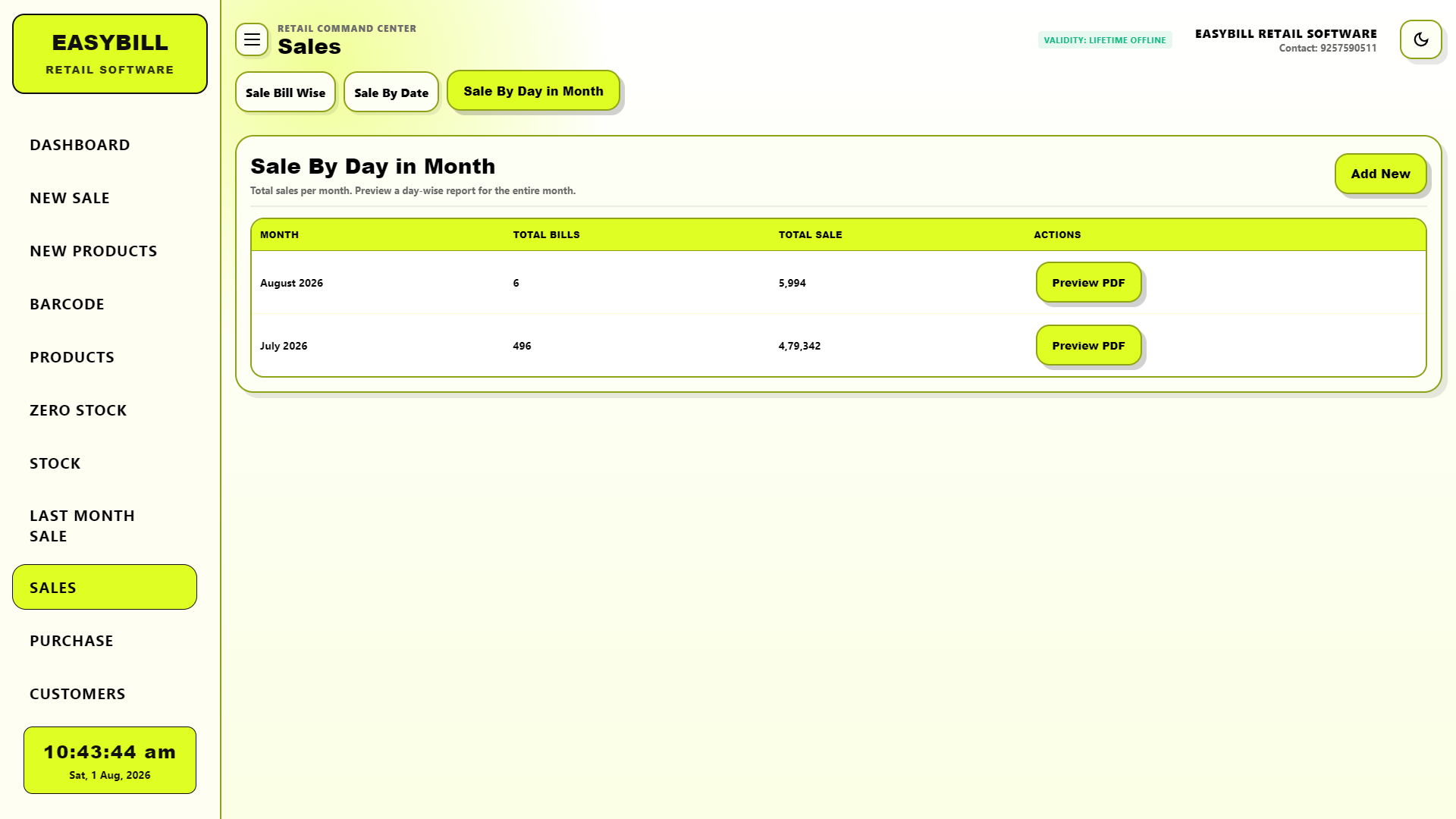Click the clock widget showing 10:43:44 am
1456x819 pixels.
click(110, 761)
